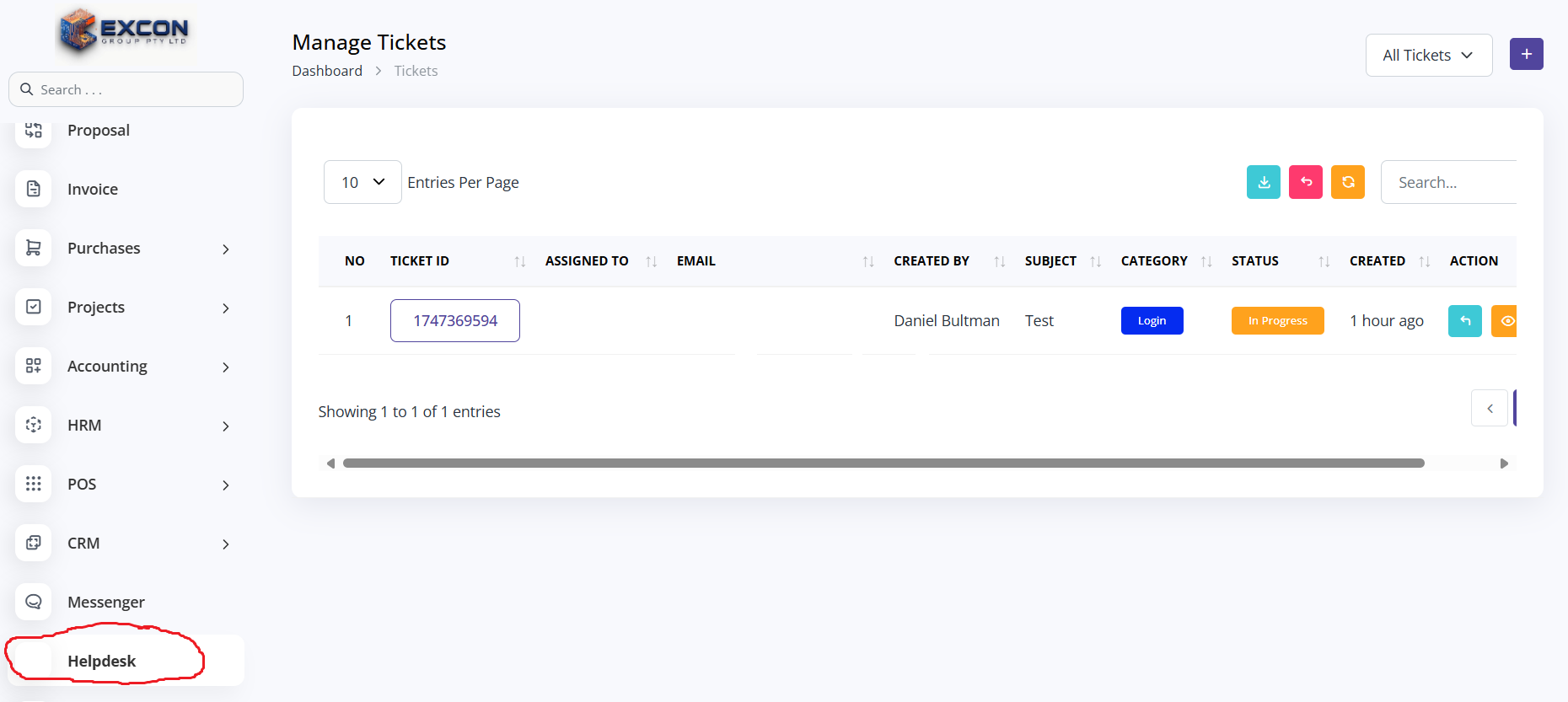Click the teal reply icon in ticket row
The height and width of the screenshot is (702, 1568).
click(x=1464, y=321)
